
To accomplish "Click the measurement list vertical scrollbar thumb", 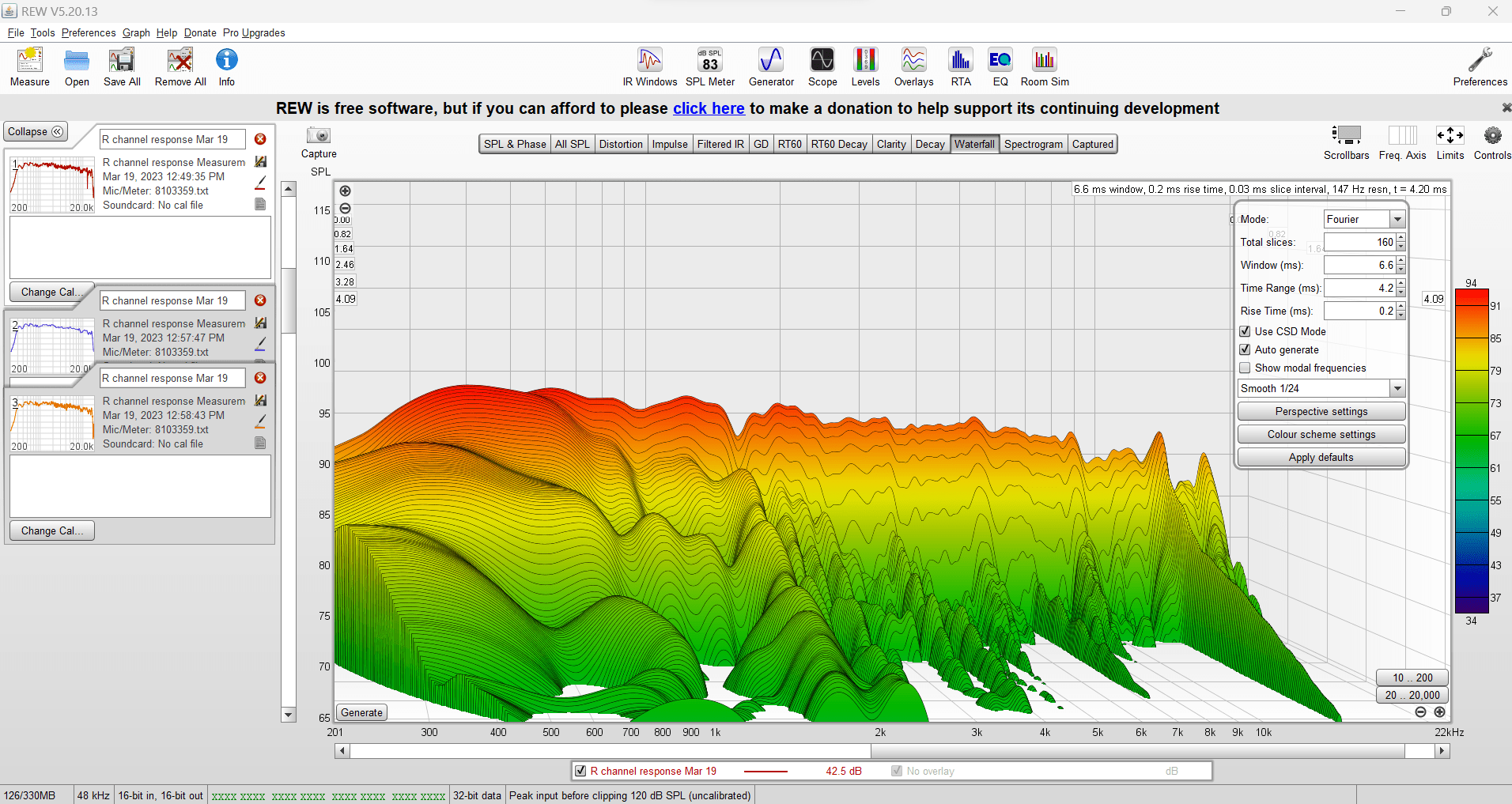I will (x=289, y=300).
